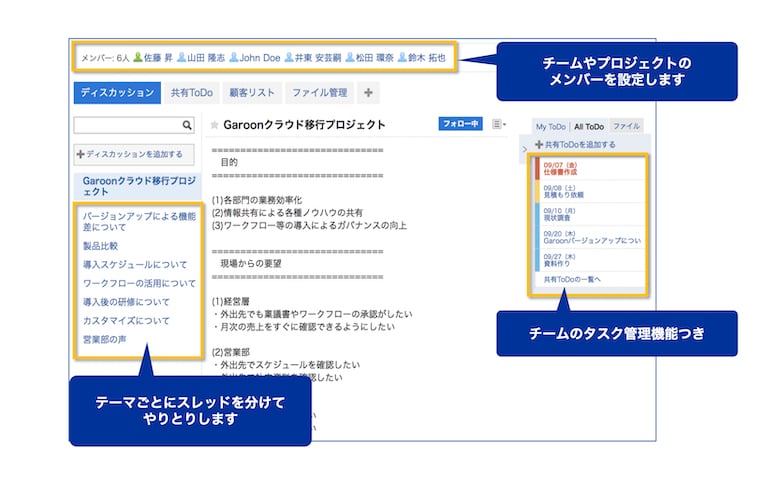780x480 pixels.
Task: Click the user icon beside 井東 安芸嗣
Action: (x=289, y=58)
